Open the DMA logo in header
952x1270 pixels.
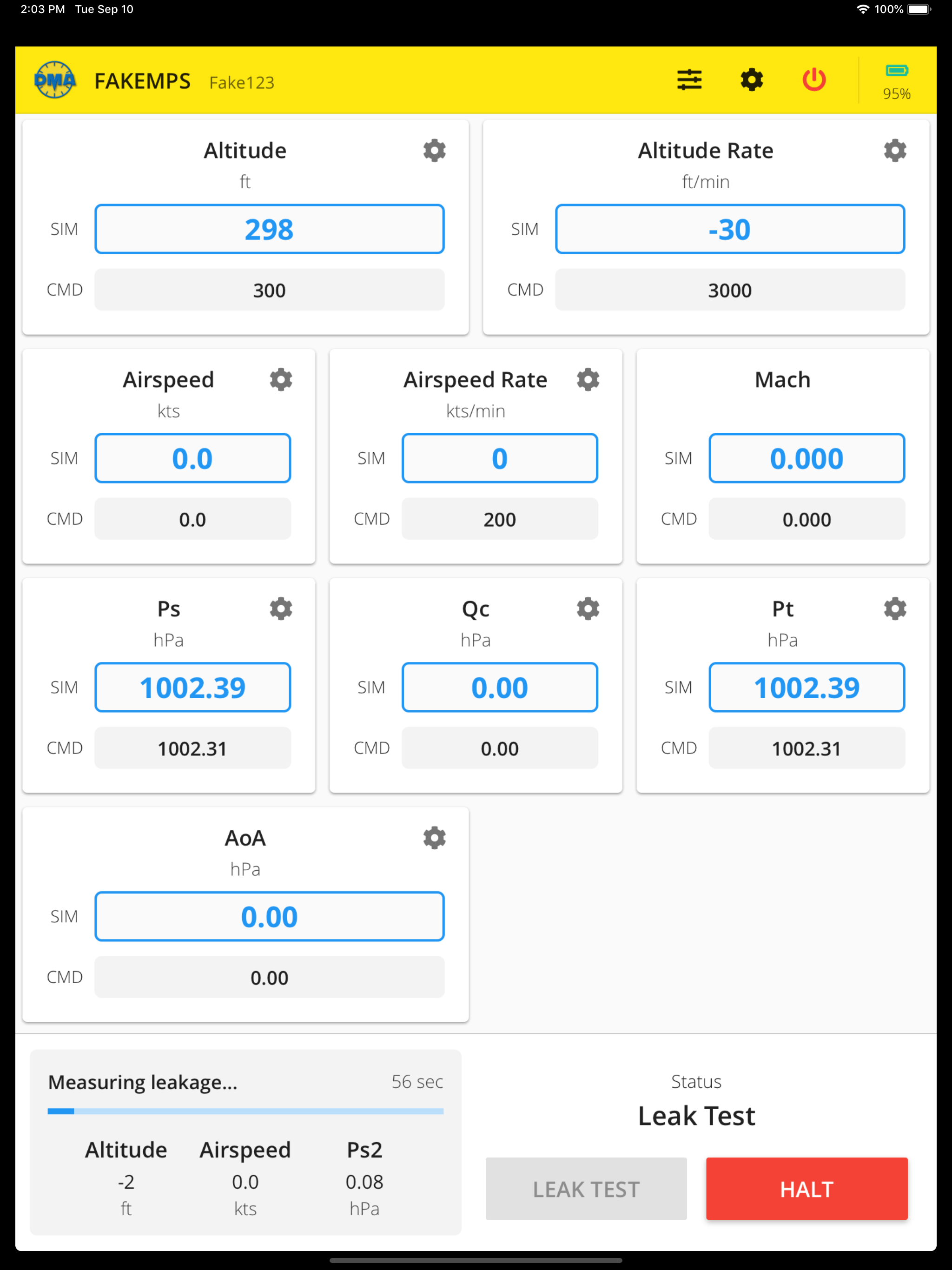coord(54,80)
